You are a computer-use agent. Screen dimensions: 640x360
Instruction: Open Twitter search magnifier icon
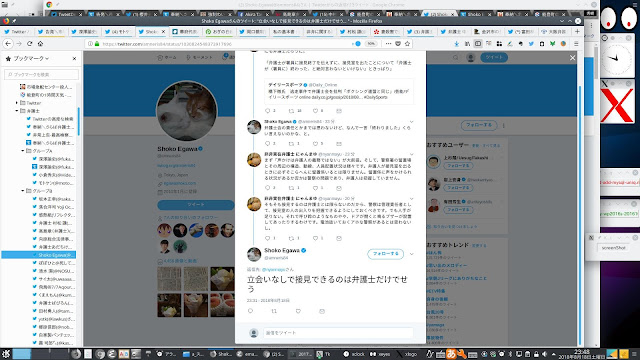click(456, 58)
